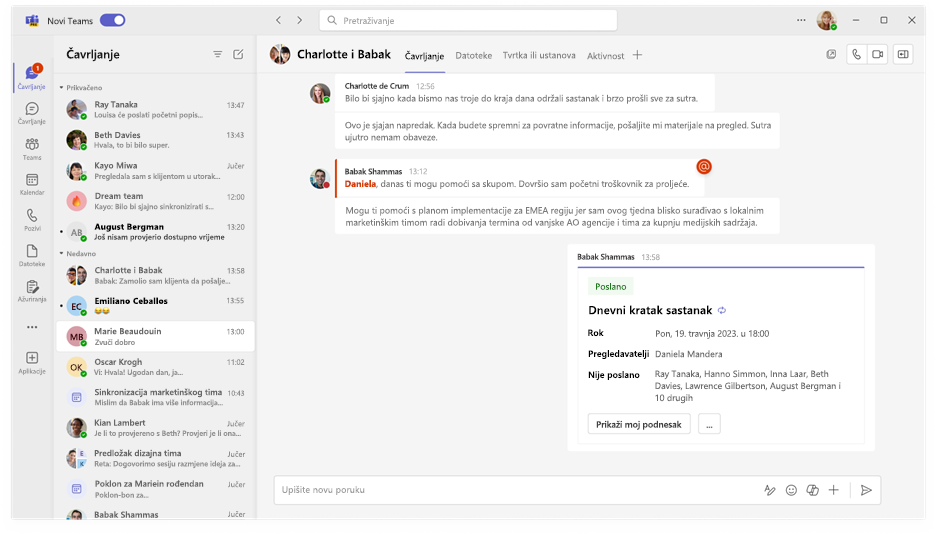Switch to the Čavrljanje tab in the chat header
Screen dimensions: 936x535
(424, 56)
